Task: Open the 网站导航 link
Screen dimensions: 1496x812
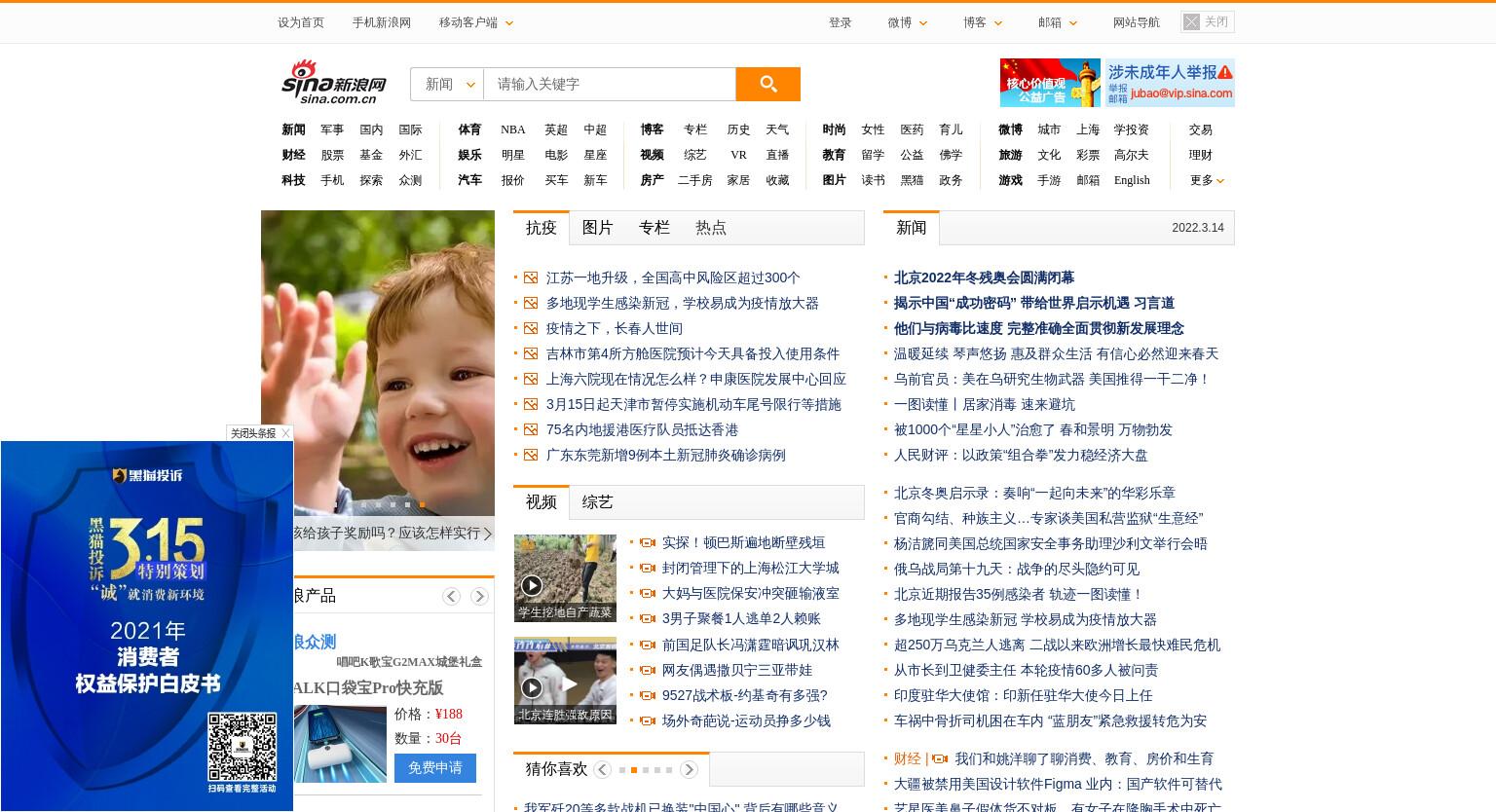Action: click(1137, 22)
